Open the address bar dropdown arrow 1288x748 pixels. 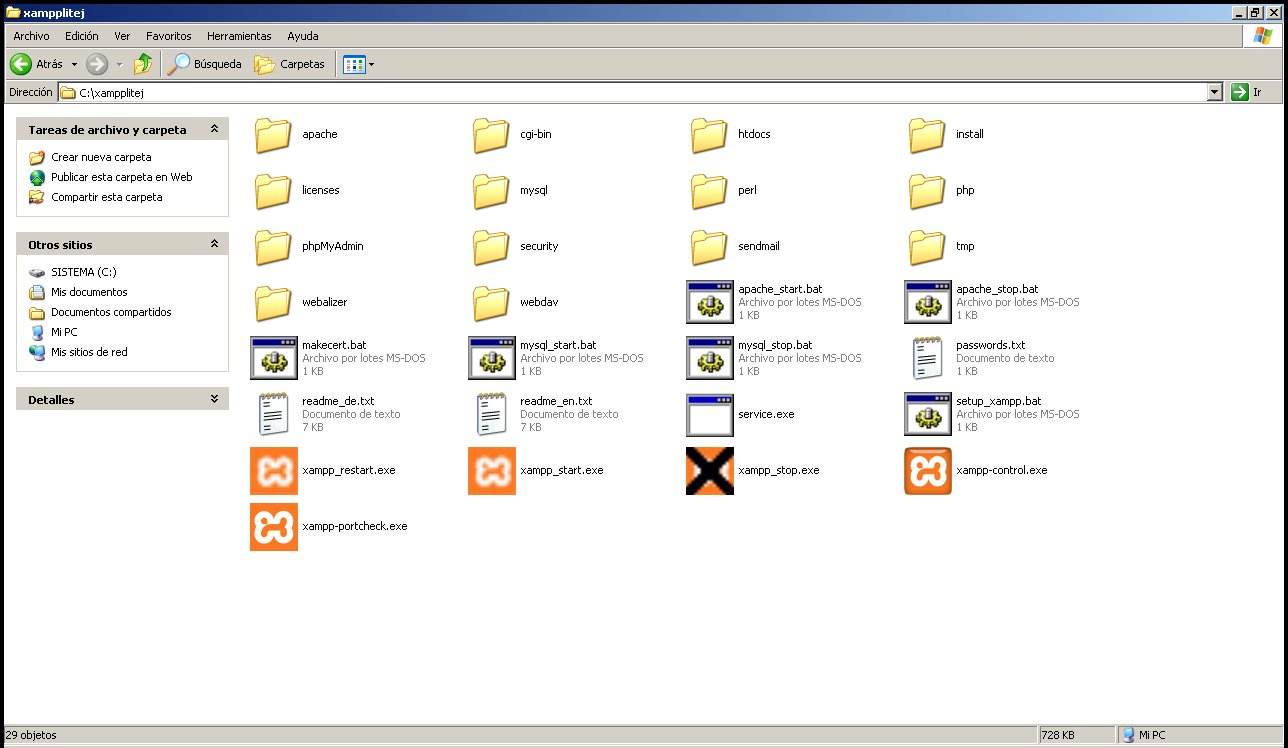tap(1215, 92)
